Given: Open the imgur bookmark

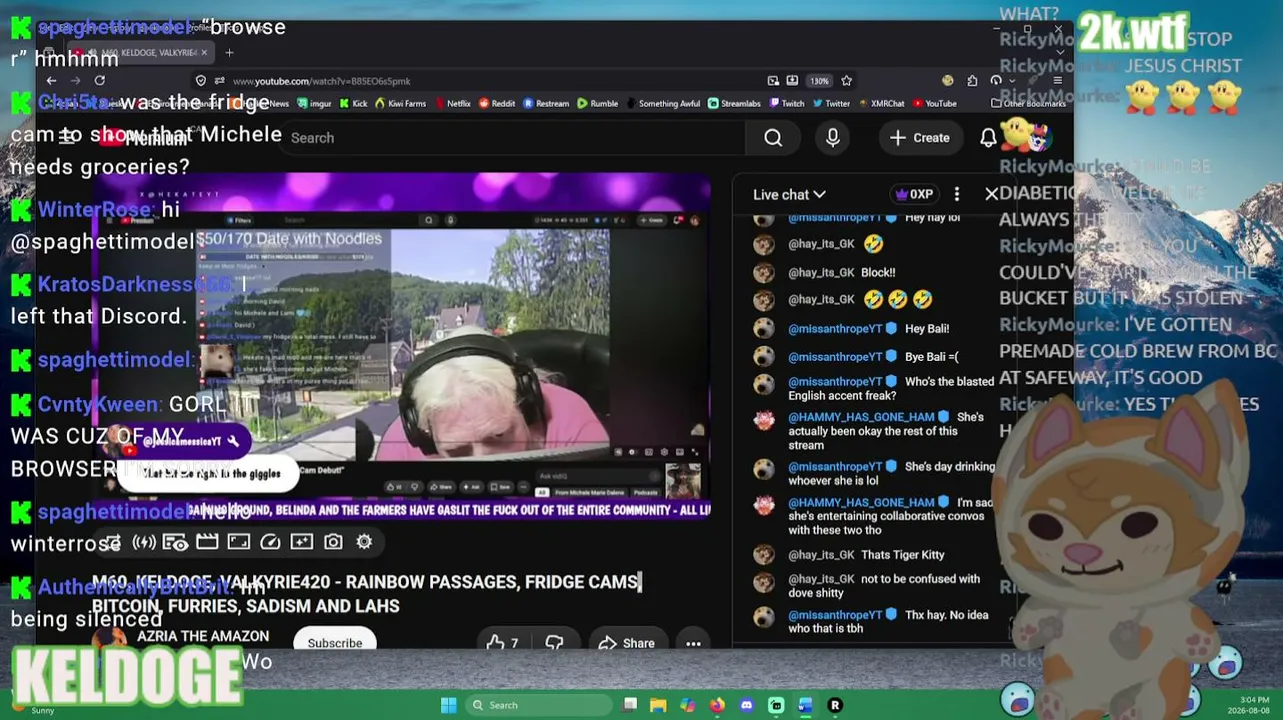Looking at the screenshot, I should (x=313, y=103).
